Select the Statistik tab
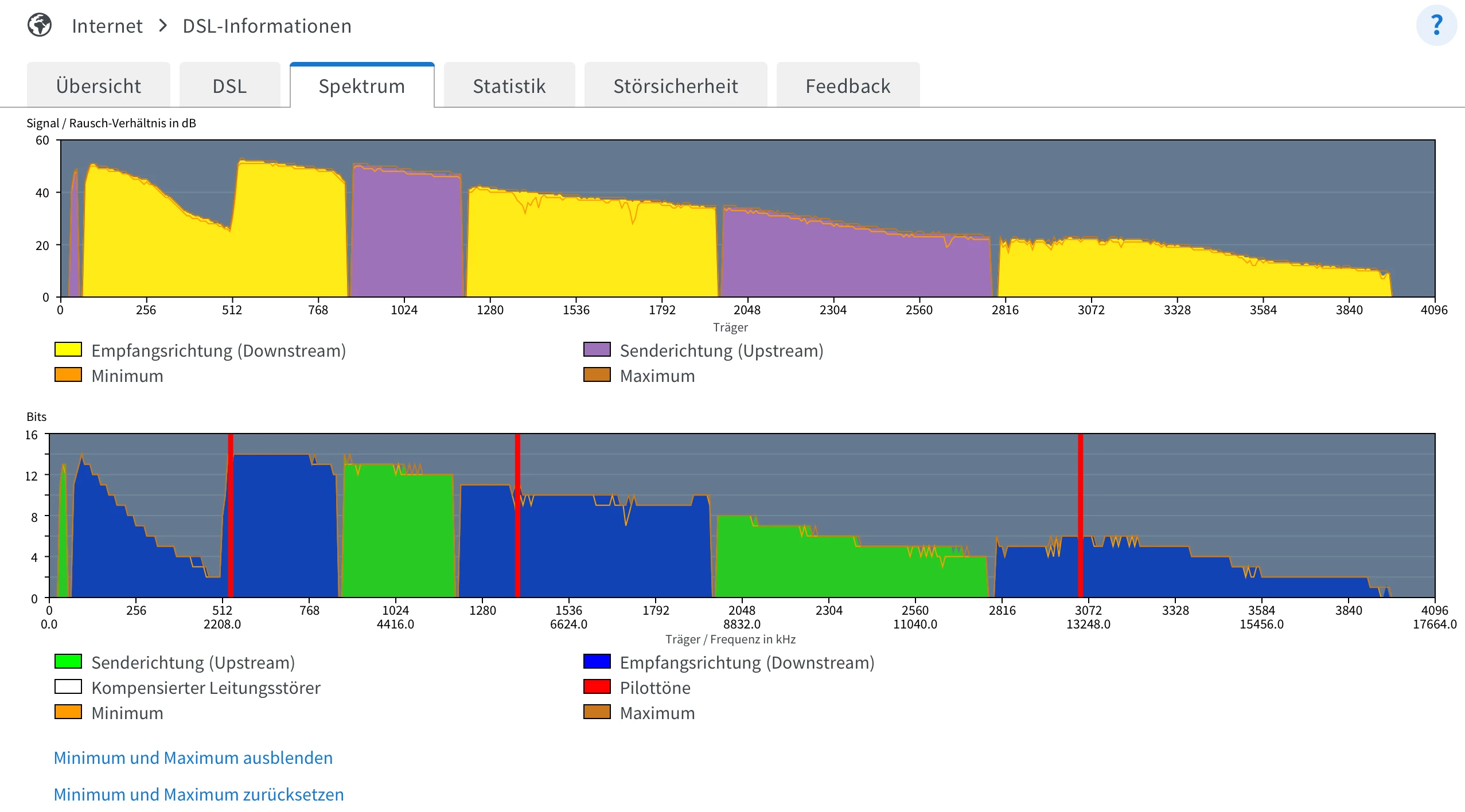This screenshot has width=1465, height=812. click(509, 86)
